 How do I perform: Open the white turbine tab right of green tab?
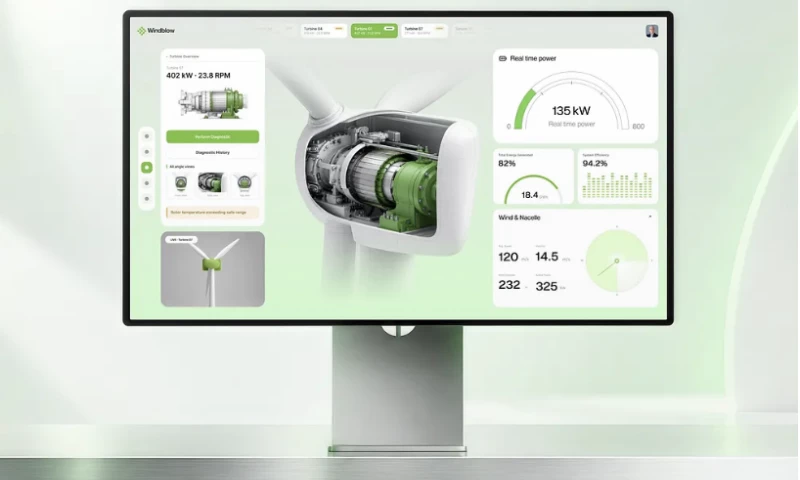pos(424,31)
